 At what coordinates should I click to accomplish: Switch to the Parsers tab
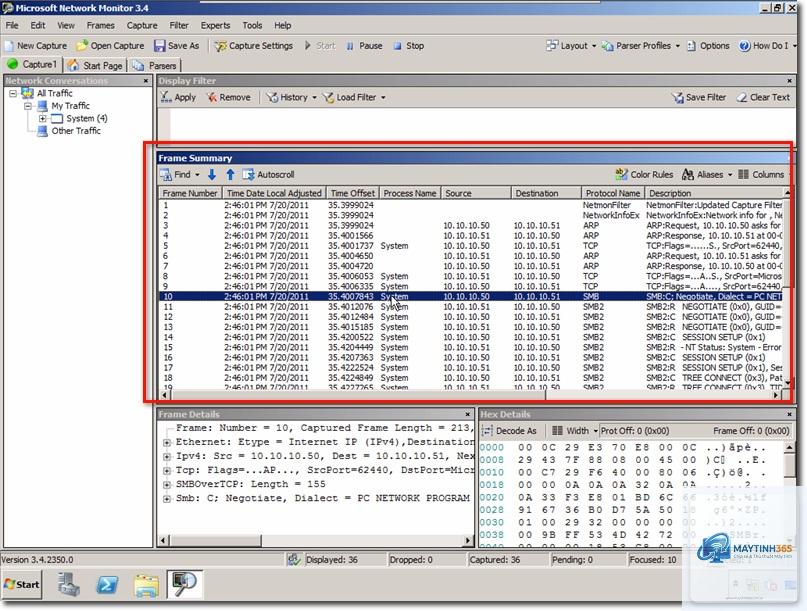click(154, 65)
